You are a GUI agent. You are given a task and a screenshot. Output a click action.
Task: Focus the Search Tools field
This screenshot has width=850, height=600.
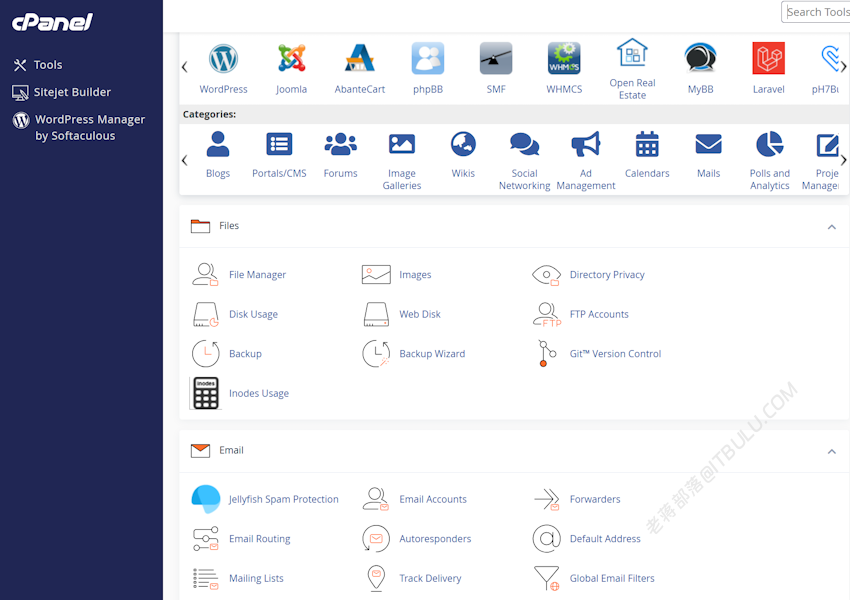click(816, 12)
